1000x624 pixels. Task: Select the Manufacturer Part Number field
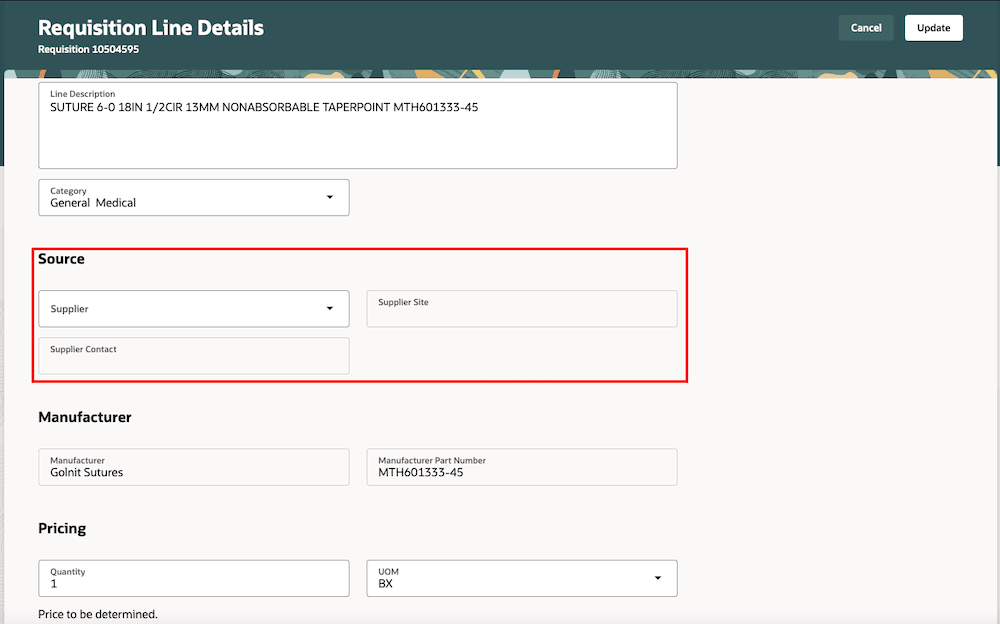tap(522, 467)
